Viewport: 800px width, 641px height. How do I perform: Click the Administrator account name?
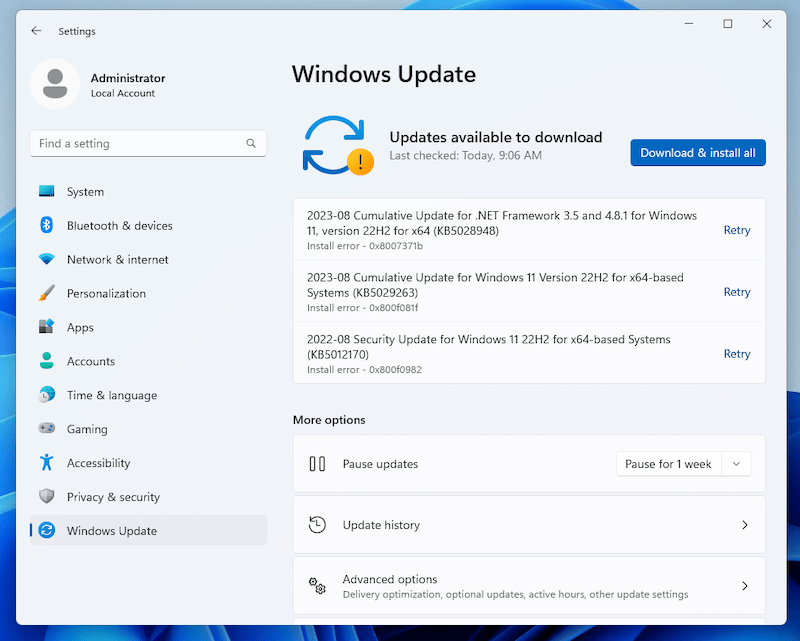click(128, 78)
